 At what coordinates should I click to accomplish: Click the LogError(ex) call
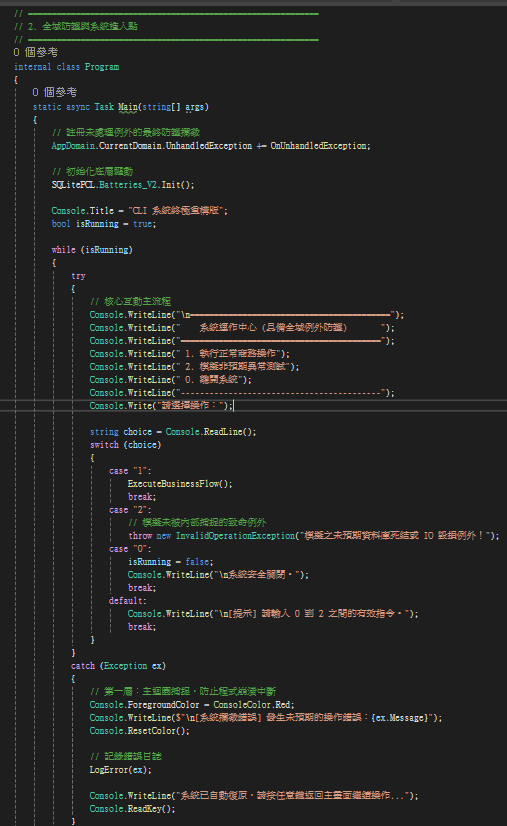click(121, 770)
